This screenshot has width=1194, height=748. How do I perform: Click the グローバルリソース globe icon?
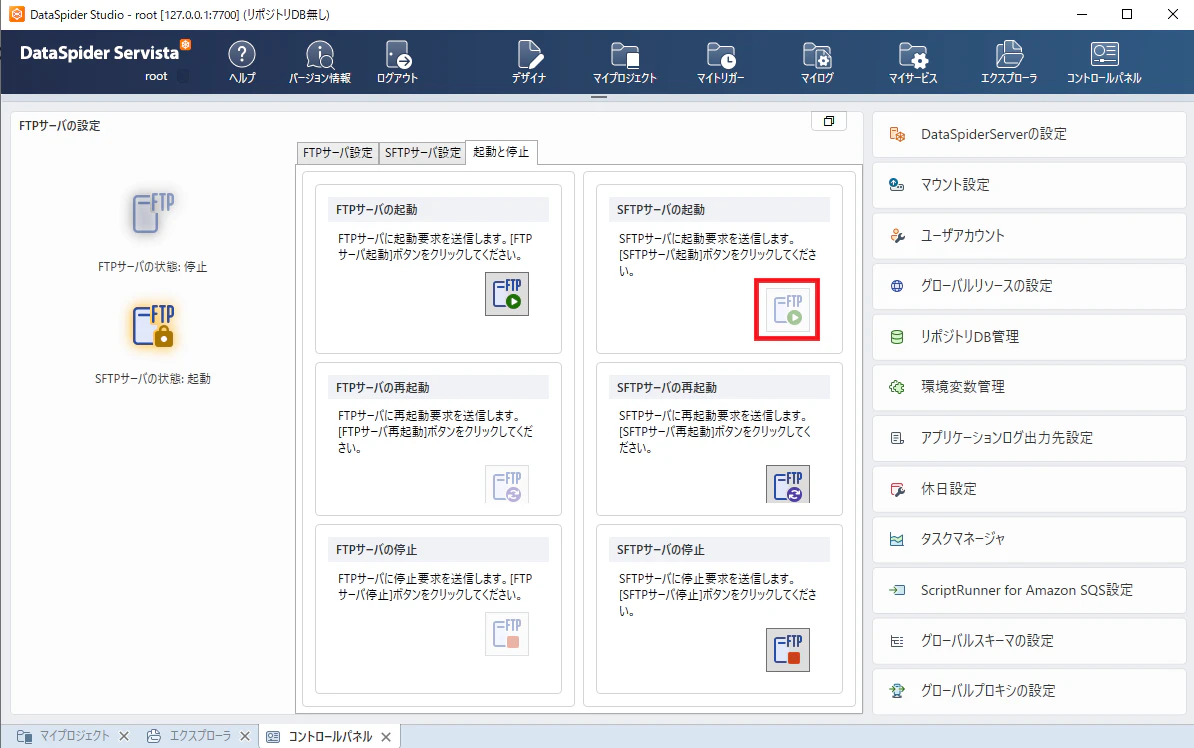click(897, 286)
